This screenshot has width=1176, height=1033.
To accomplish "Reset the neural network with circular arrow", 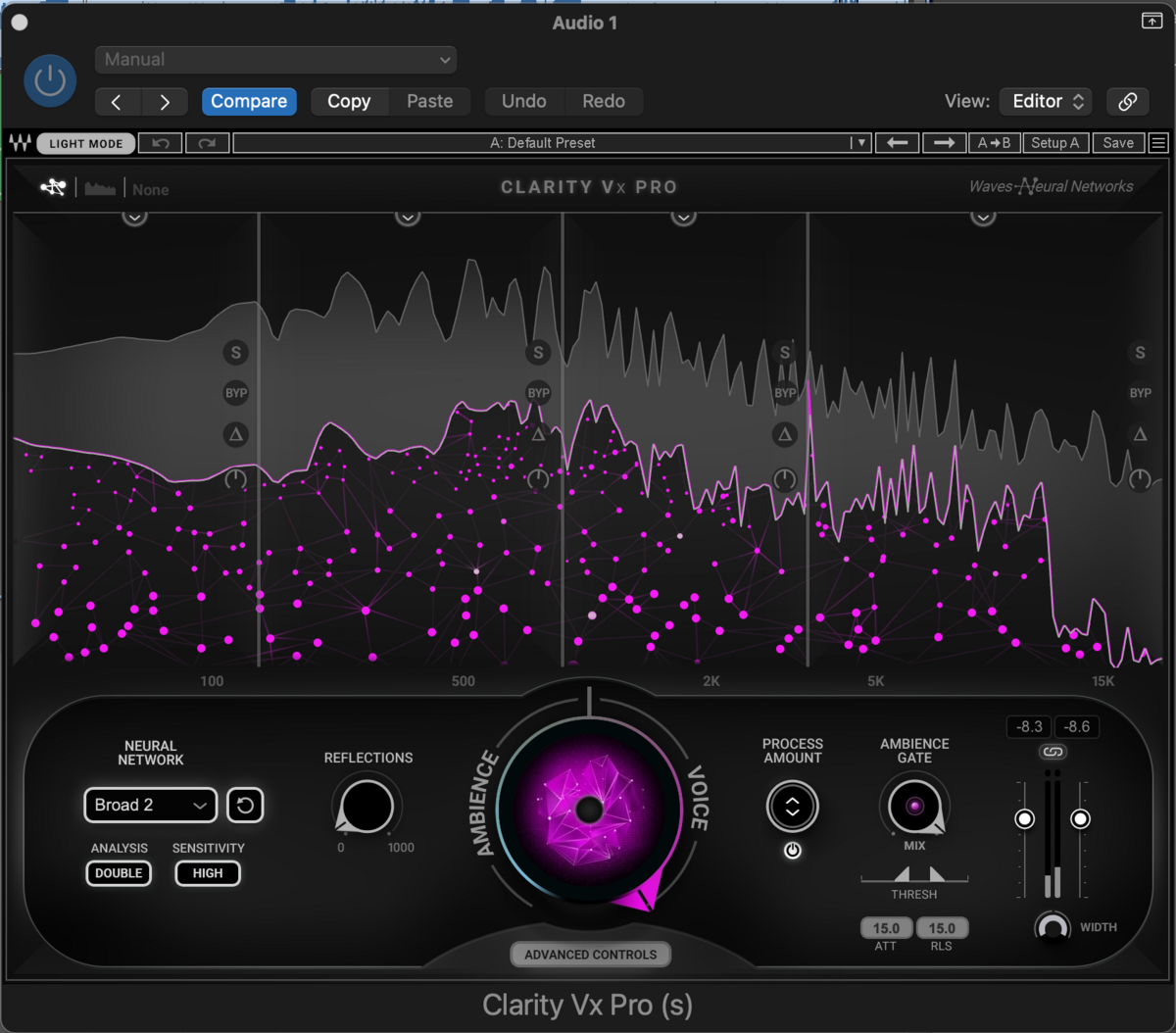I will click(x=245, y=806).
